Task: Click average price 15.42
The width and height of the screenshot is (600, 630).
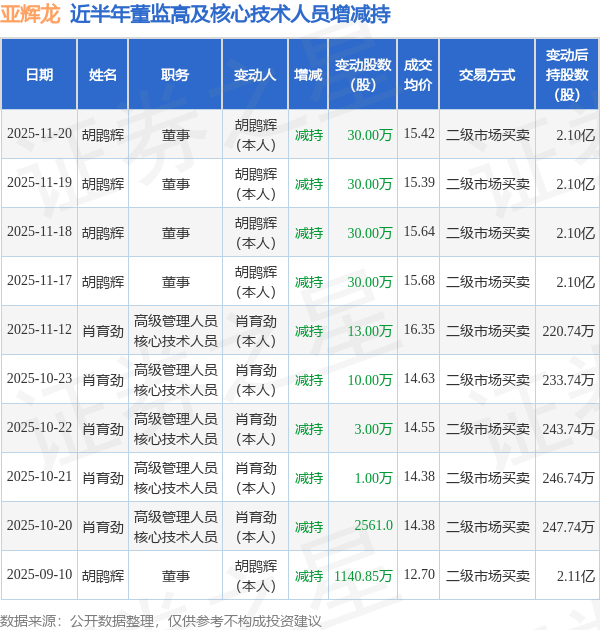Action: [x=419, y=133]
